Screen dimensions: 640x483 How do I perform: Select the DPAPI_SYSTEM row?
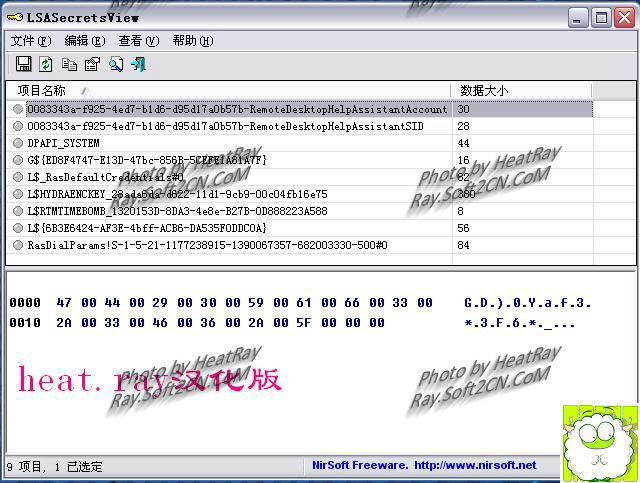300,143
